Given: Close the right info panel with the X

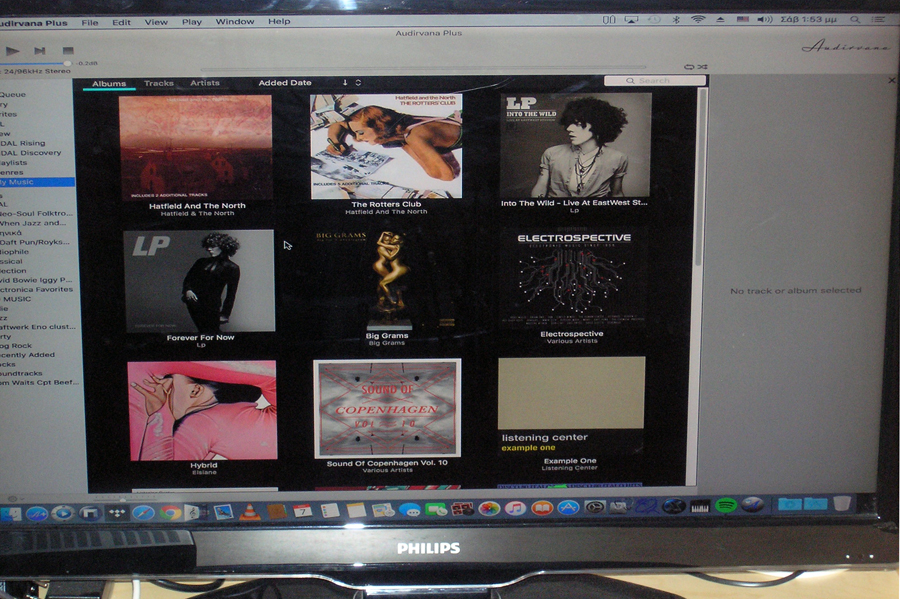Looking at the screenshot, I should (x=892, y=80).
